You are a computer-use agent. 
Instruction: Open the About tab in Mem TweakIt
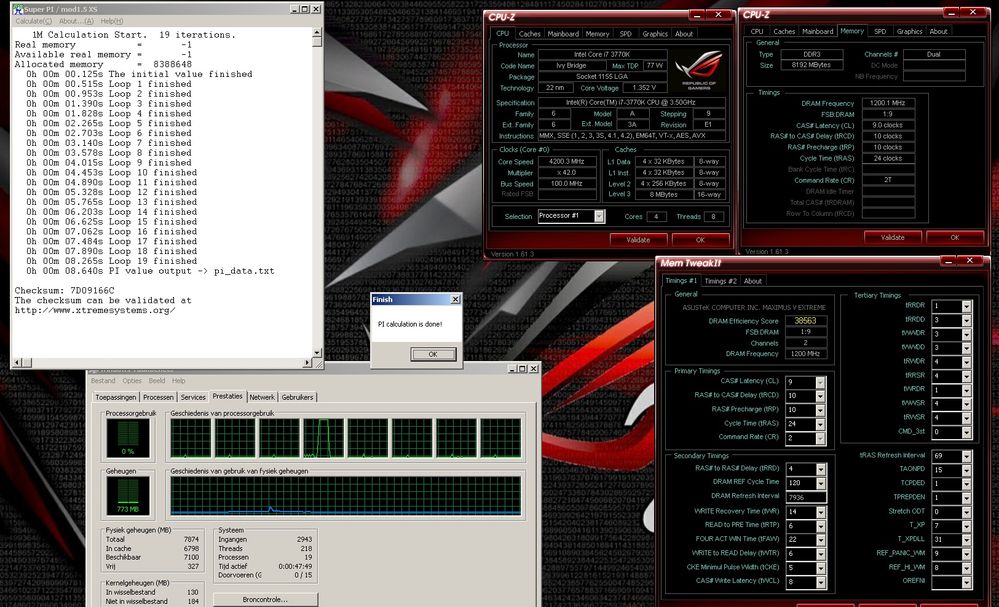[x=752, y=281]
